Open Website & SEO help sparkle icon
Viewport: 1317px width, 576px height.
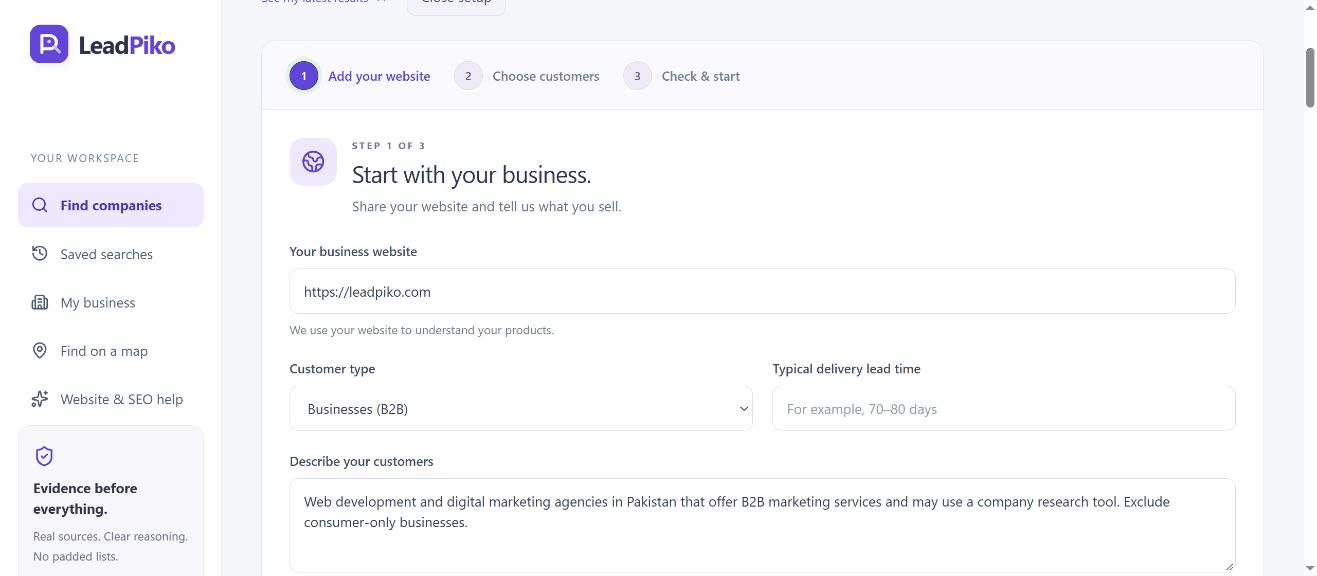[40, 399]
